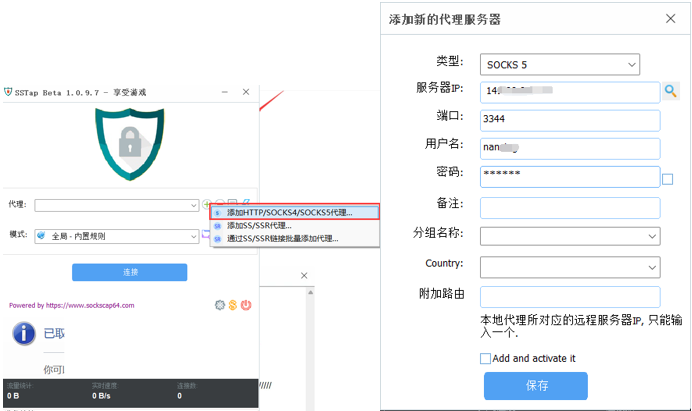Click the edit pencil icon beside proxy row

click(245, 204)
